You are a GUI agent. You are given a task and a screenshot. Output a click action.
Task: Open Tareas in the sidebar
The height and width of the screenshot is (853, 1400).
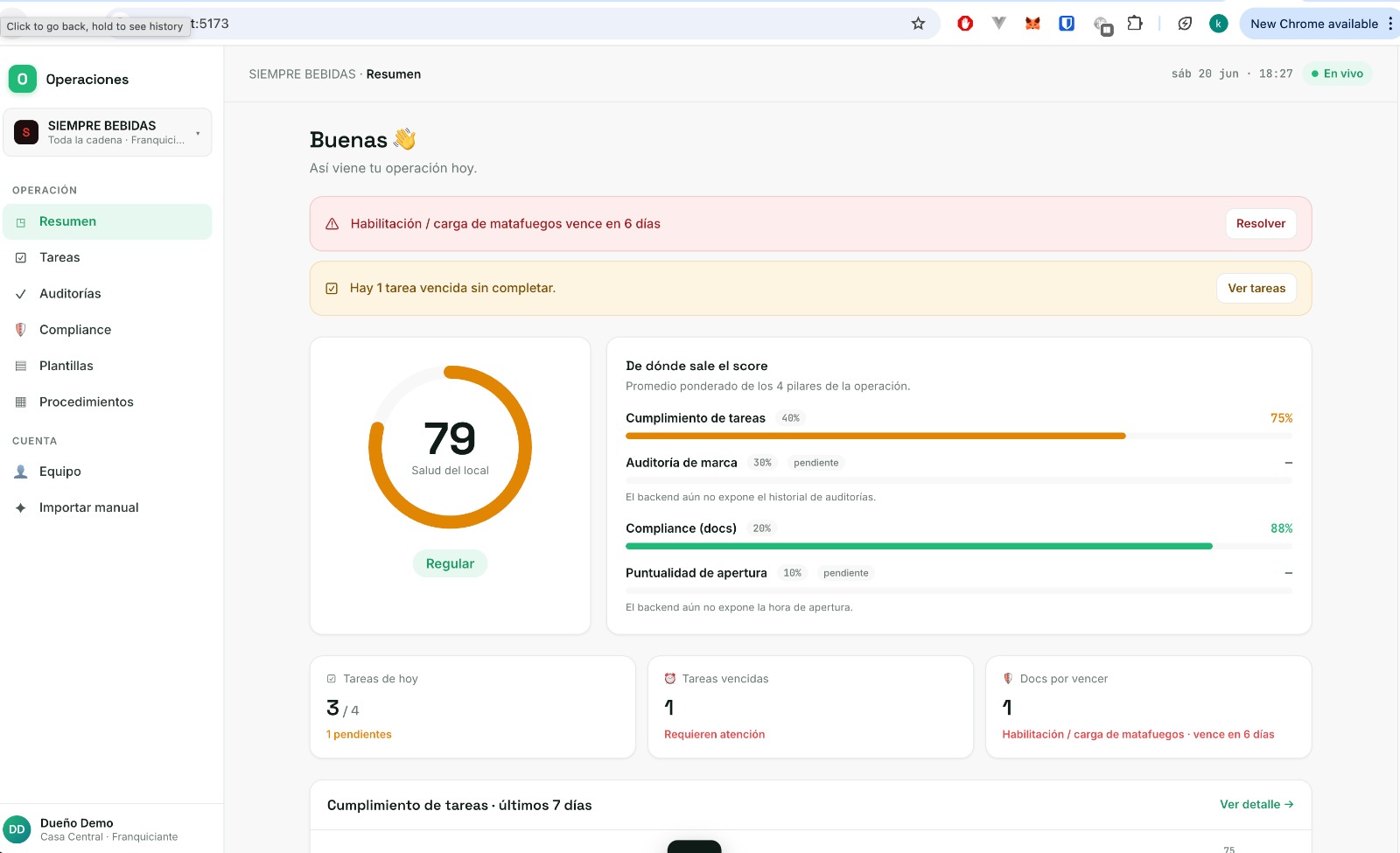[x=108, y=257]
